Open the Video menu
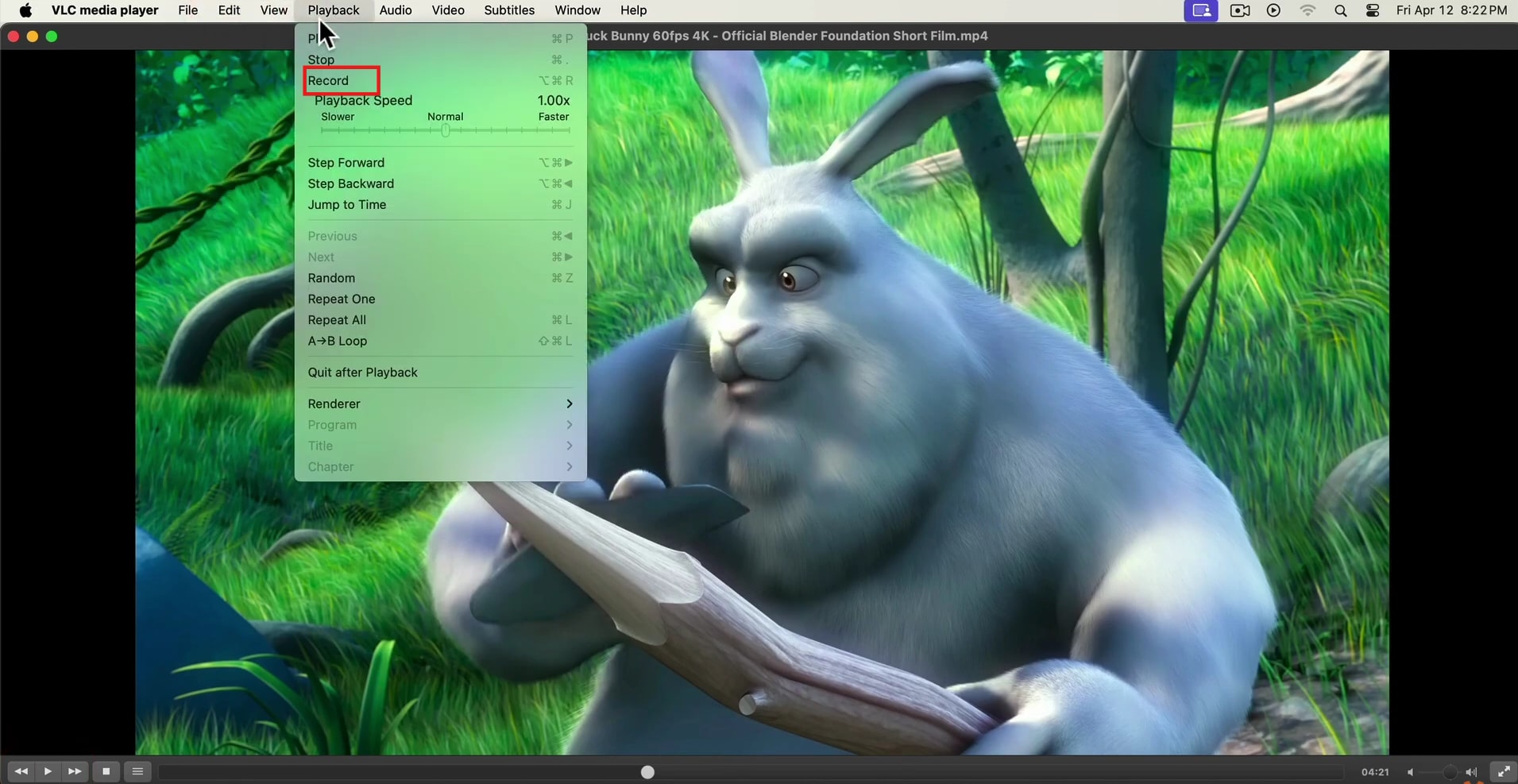Screen dimensions: 1518x784 [448, 10]
